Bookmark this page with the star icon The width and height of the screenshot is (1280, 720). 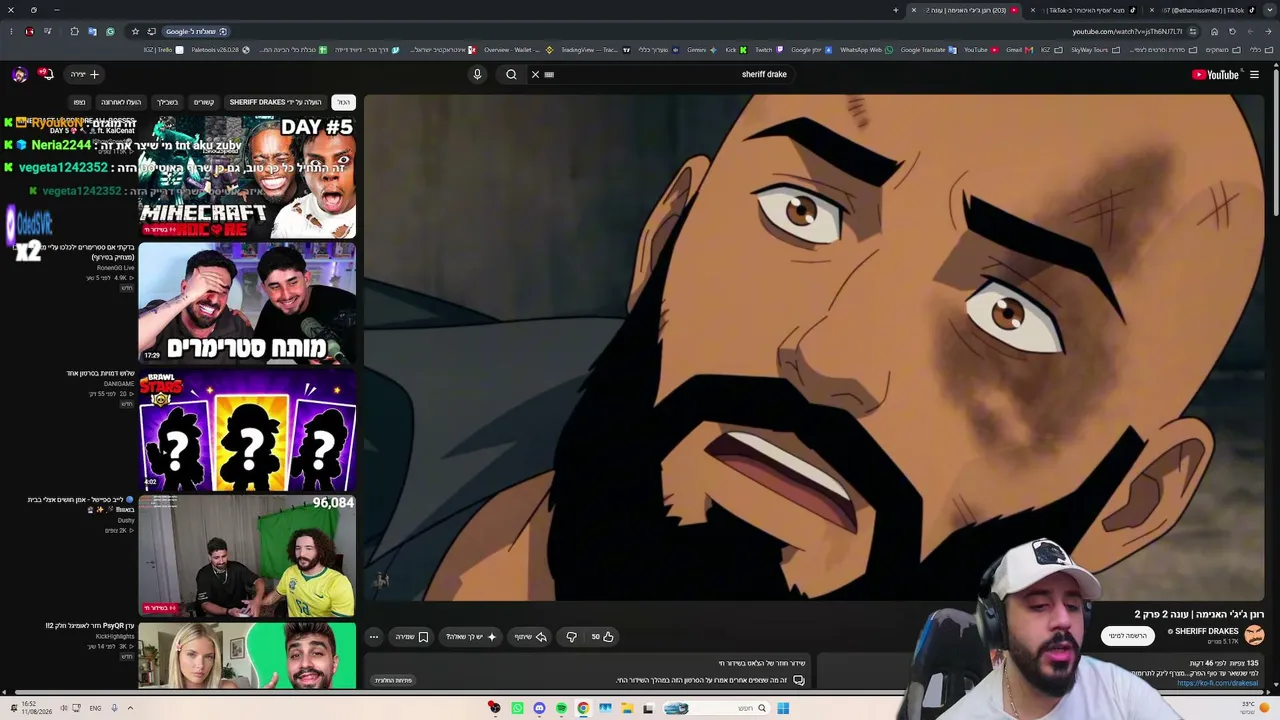coord(135,31)
